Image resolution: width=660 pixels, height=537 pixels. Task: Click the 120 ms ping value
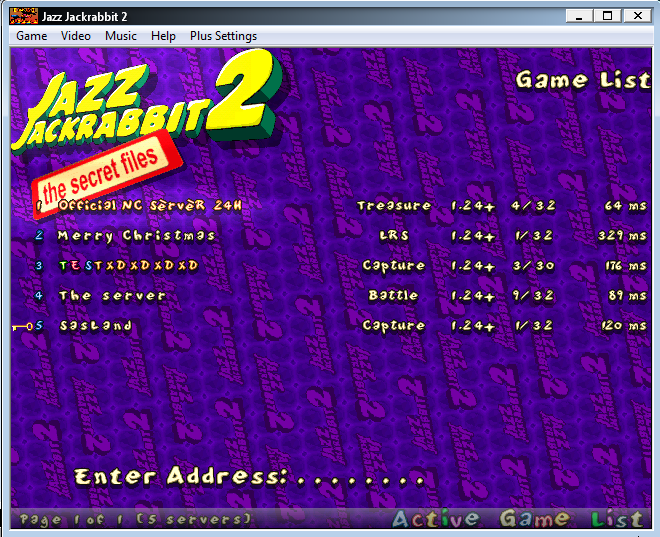[624, 326]
